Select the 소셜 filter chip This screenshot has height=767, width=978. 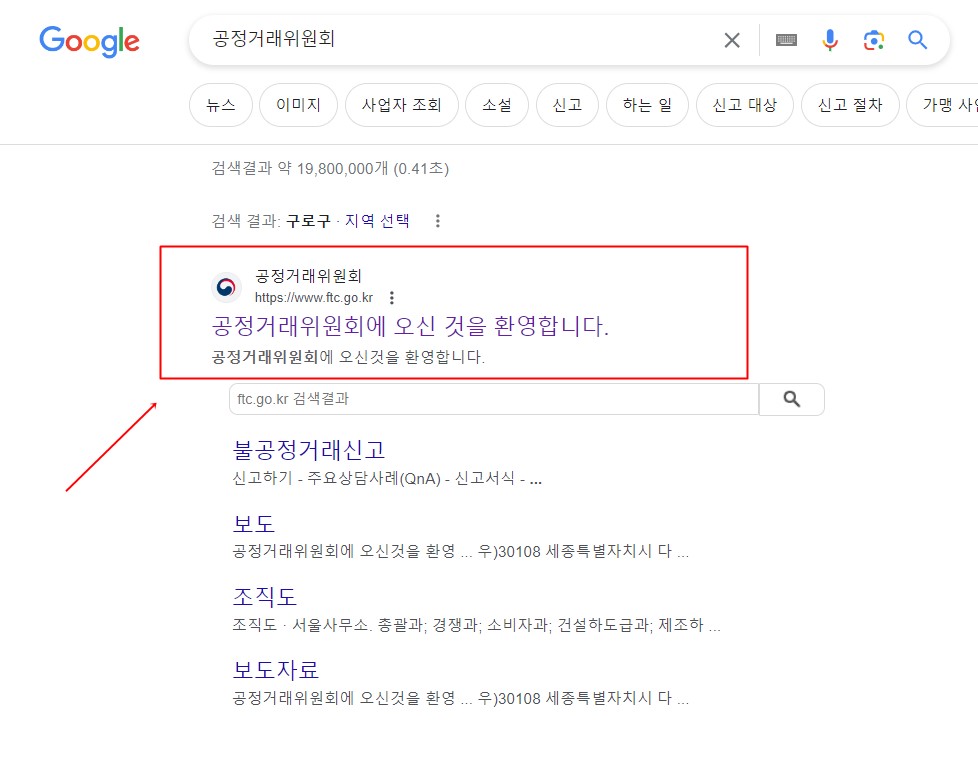[x=497, y=105]
